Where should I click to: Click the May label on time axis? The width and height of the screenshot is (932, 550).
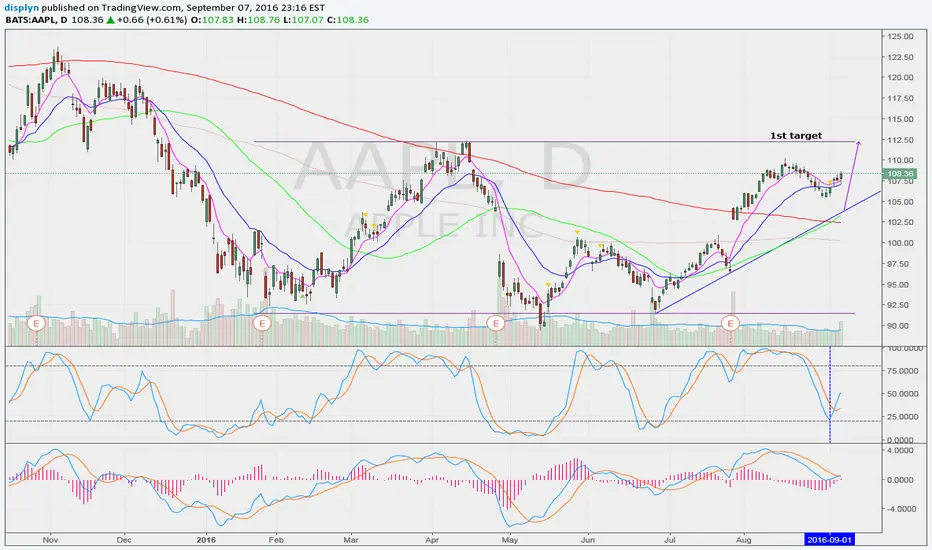pos(510,540)
